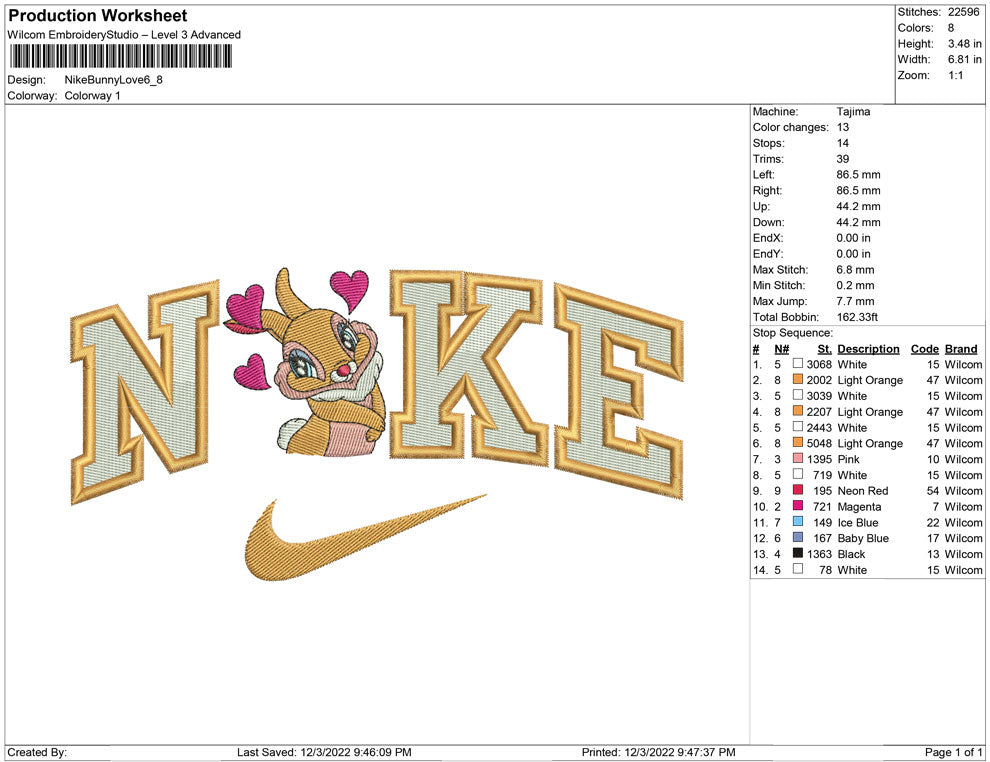Click the embroidered letter N in design
Screen dimensions: 990x762
pos(144,393)
